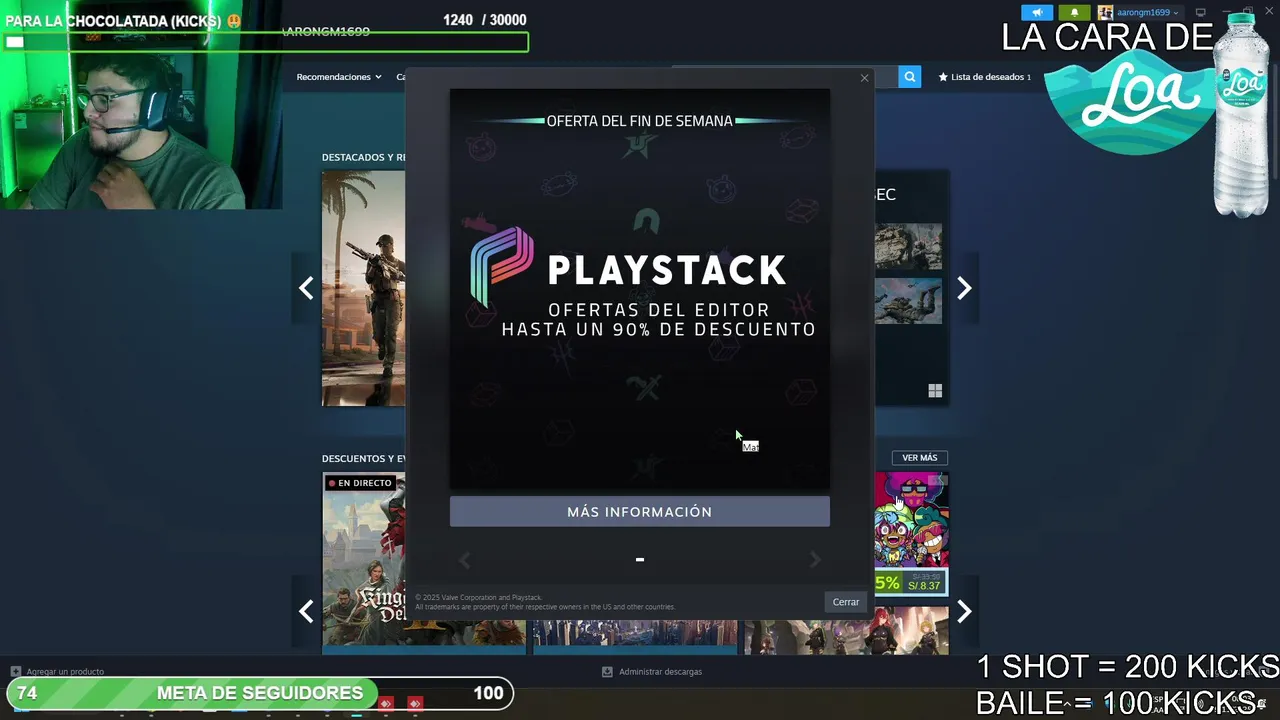Click the aarongm1699 profile avatar
The height and width of the screenshot is (720, 1280).
1105,13
